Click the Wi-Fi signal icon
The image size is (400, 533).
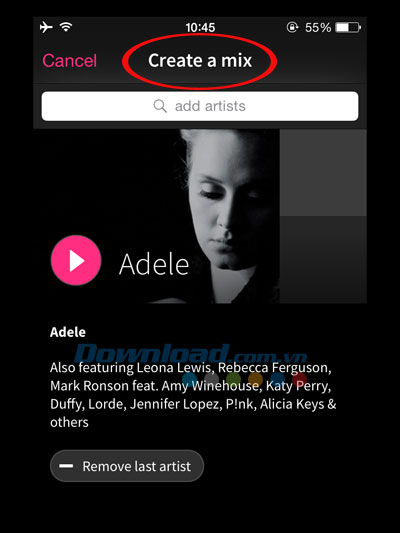[66, 27]
